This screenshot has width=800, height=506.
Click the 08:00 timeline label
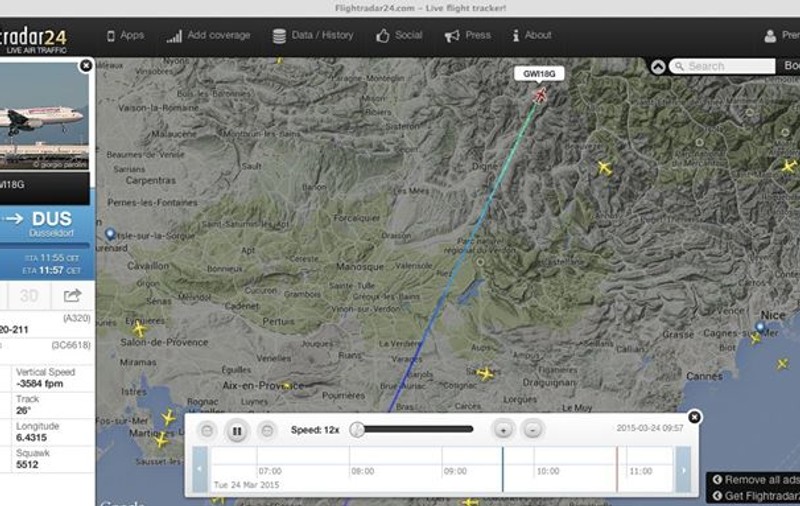(x=363, y=471)
